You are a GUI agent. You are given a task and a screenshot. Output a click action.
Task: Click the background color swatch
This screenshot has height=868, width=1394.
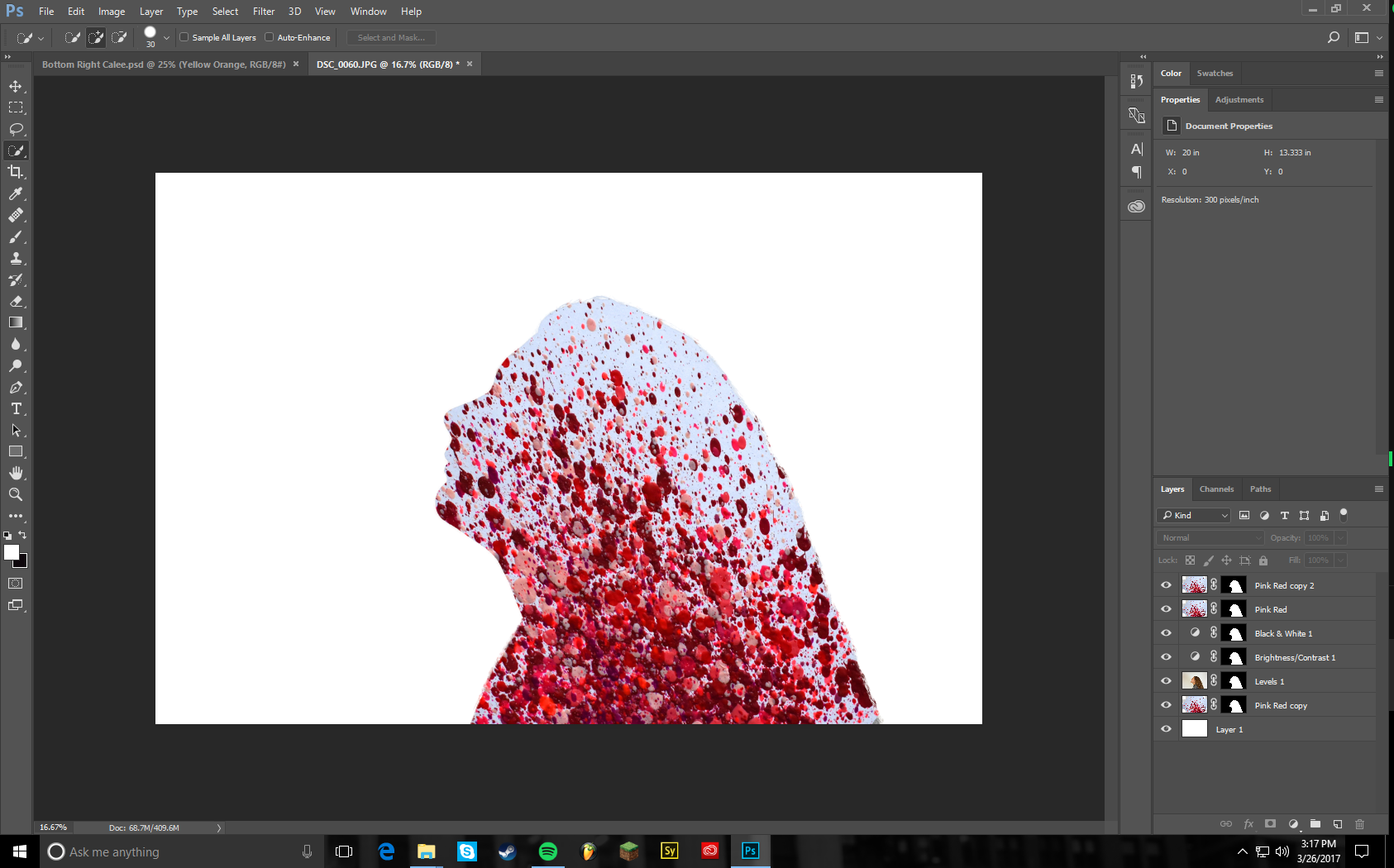point(23,563)
